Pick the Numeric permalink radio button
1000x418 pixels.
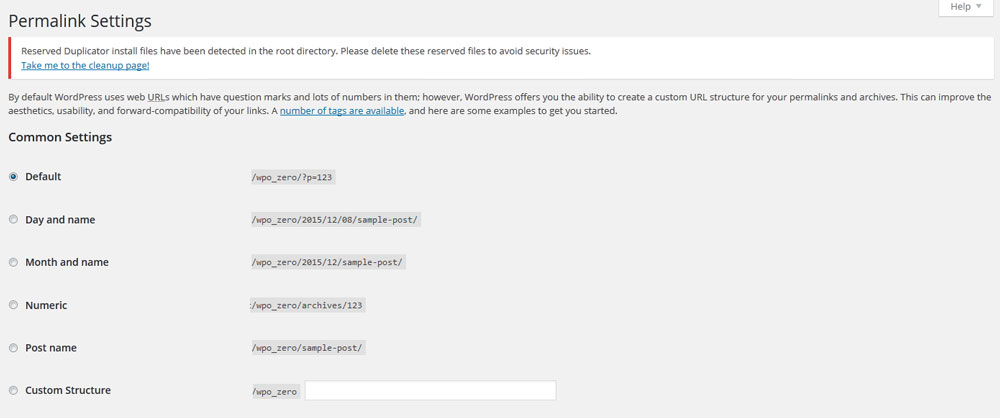tap(13, 305)
